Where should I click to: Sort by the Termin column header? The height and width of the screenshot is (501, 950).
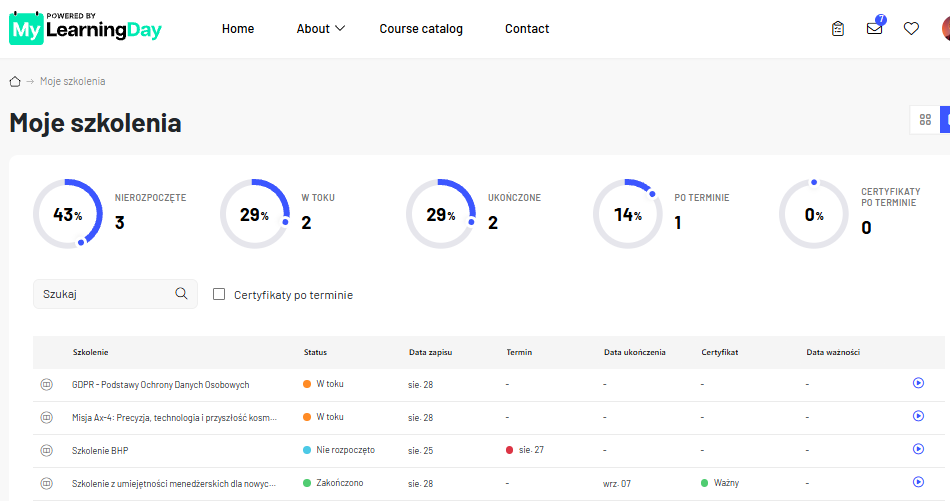point(519,352)
